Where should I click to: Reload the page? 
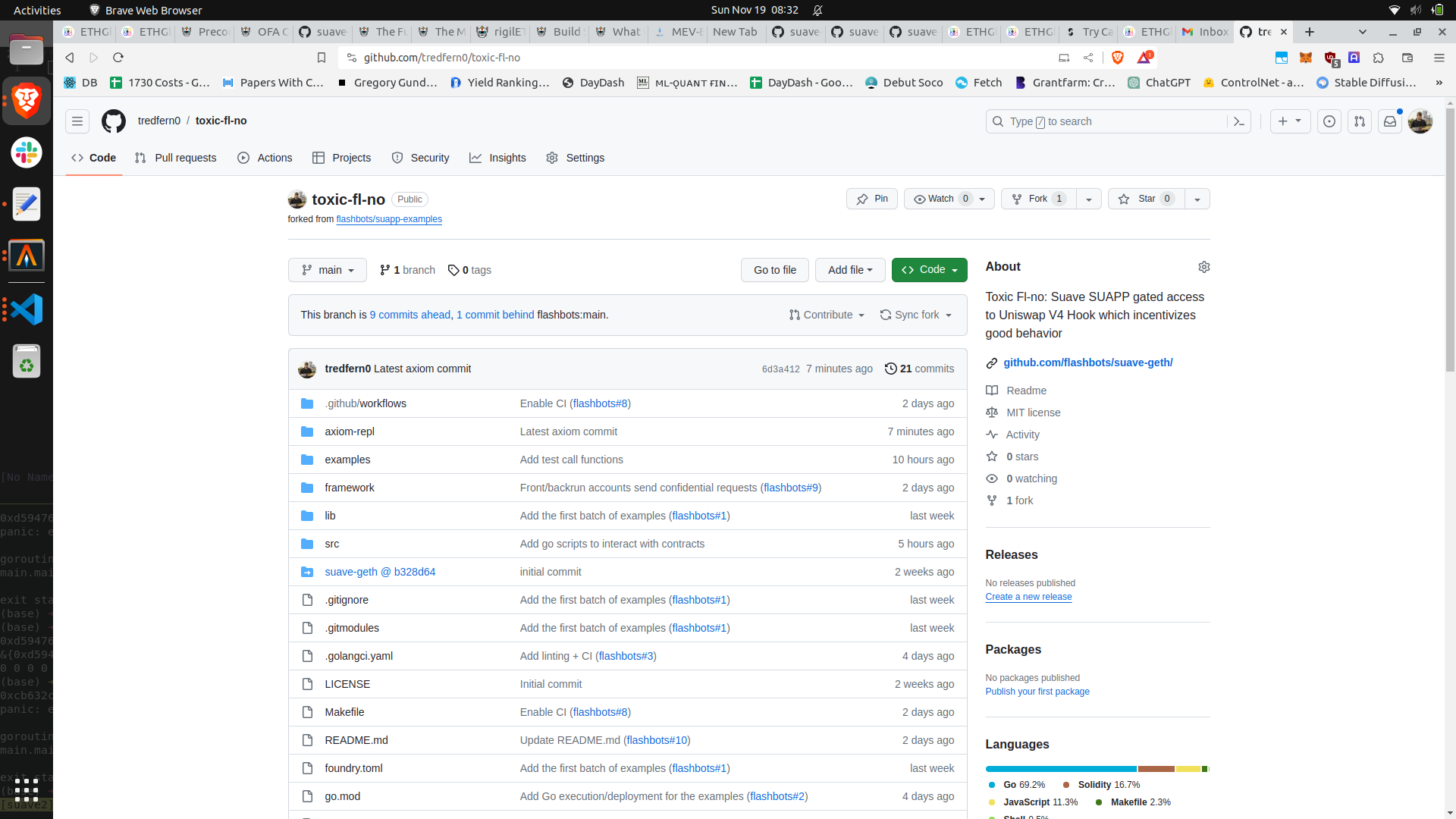click(x=118, y=58)
